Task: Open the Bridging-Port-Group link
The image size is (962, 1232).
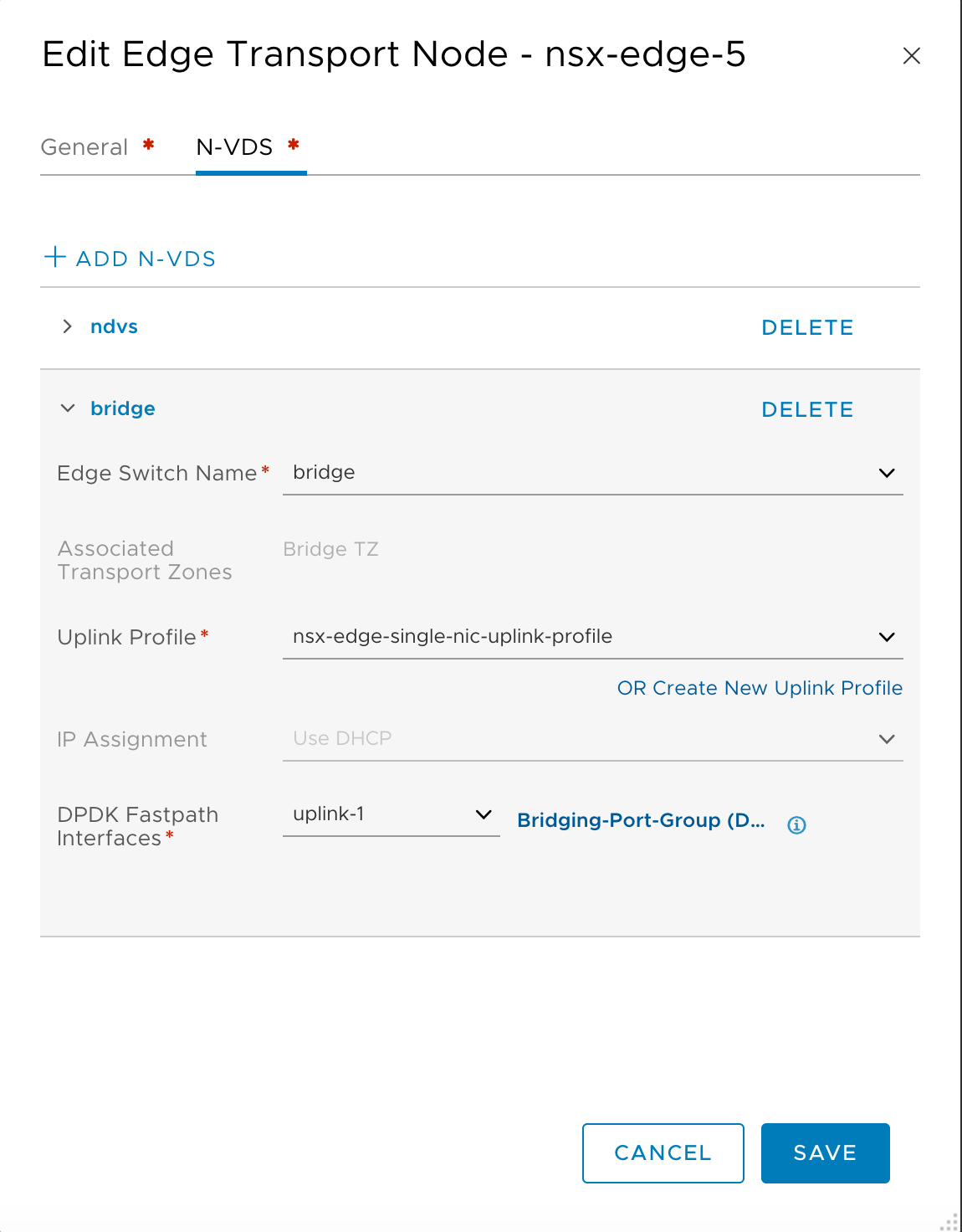Action: coord(640,820)
